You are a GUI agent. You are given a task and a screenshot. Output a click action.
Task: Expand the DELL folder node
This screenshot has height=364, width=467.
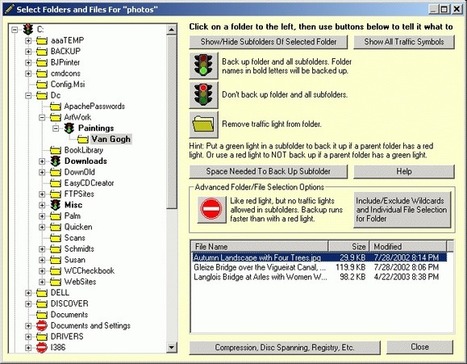click(28, 293)
